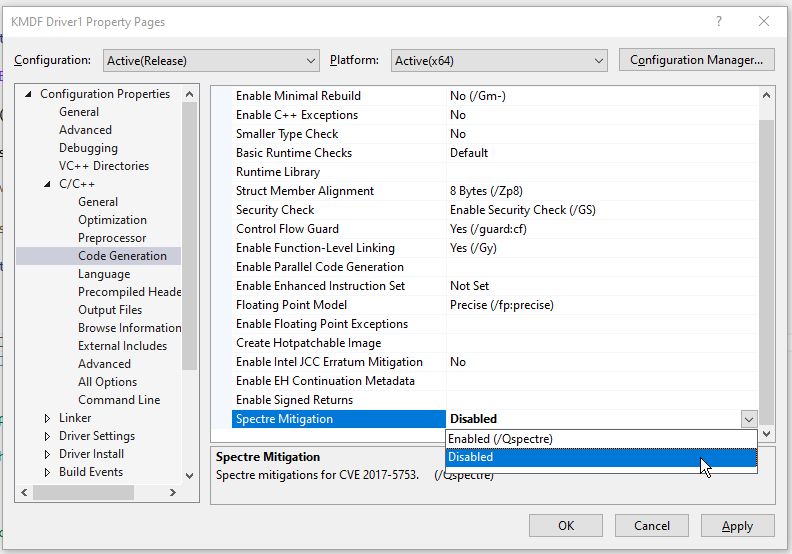Select the Browse Information page

pyautogui.click(x=129, y=328)
